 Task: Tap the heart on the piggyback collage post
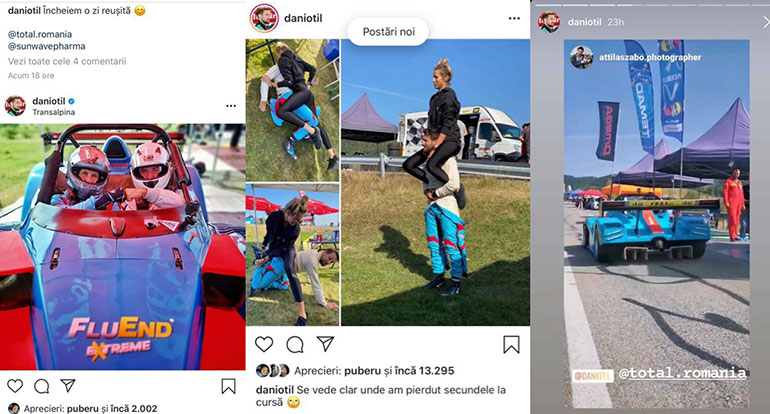pos(264,344)
